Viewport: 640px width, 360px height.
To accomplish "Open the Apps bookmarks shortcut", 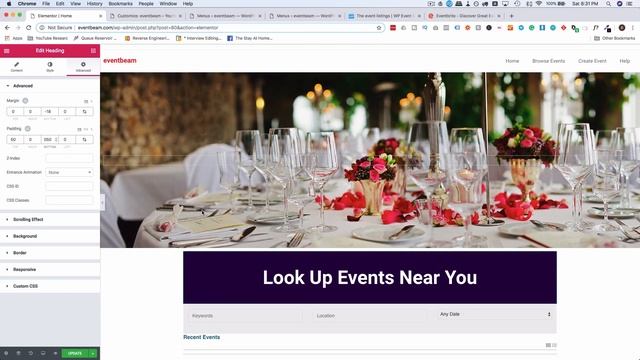I will click(13, 38).
